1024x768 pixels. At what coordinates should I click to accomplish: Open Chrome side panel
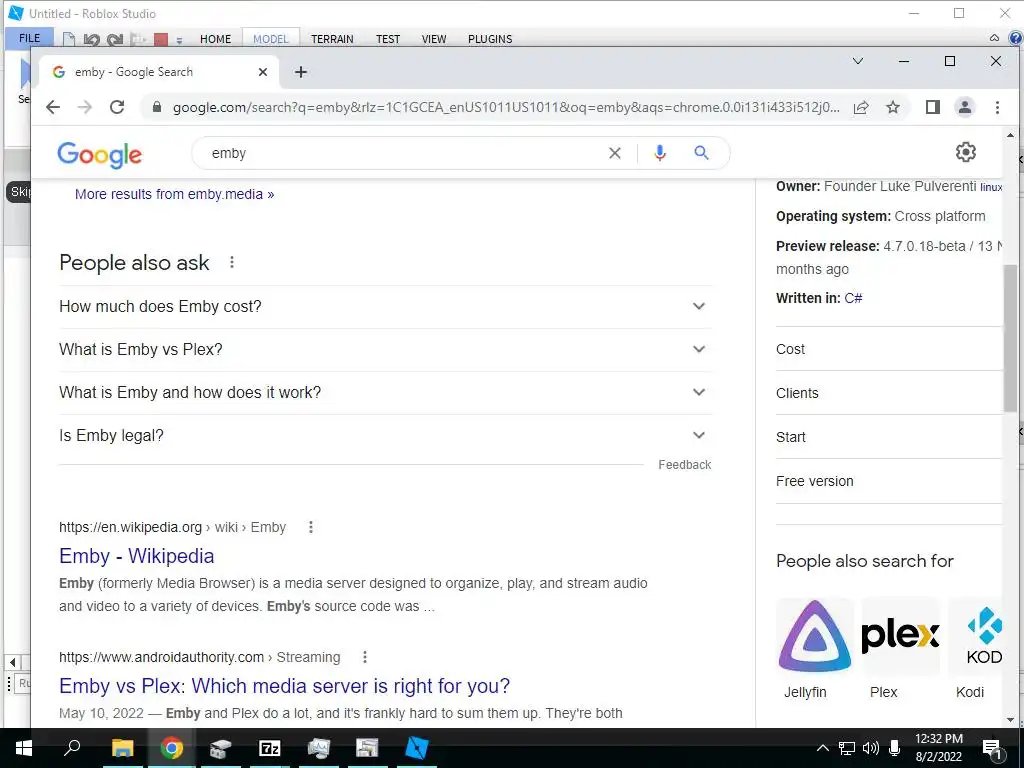click(x=933, y=107)
